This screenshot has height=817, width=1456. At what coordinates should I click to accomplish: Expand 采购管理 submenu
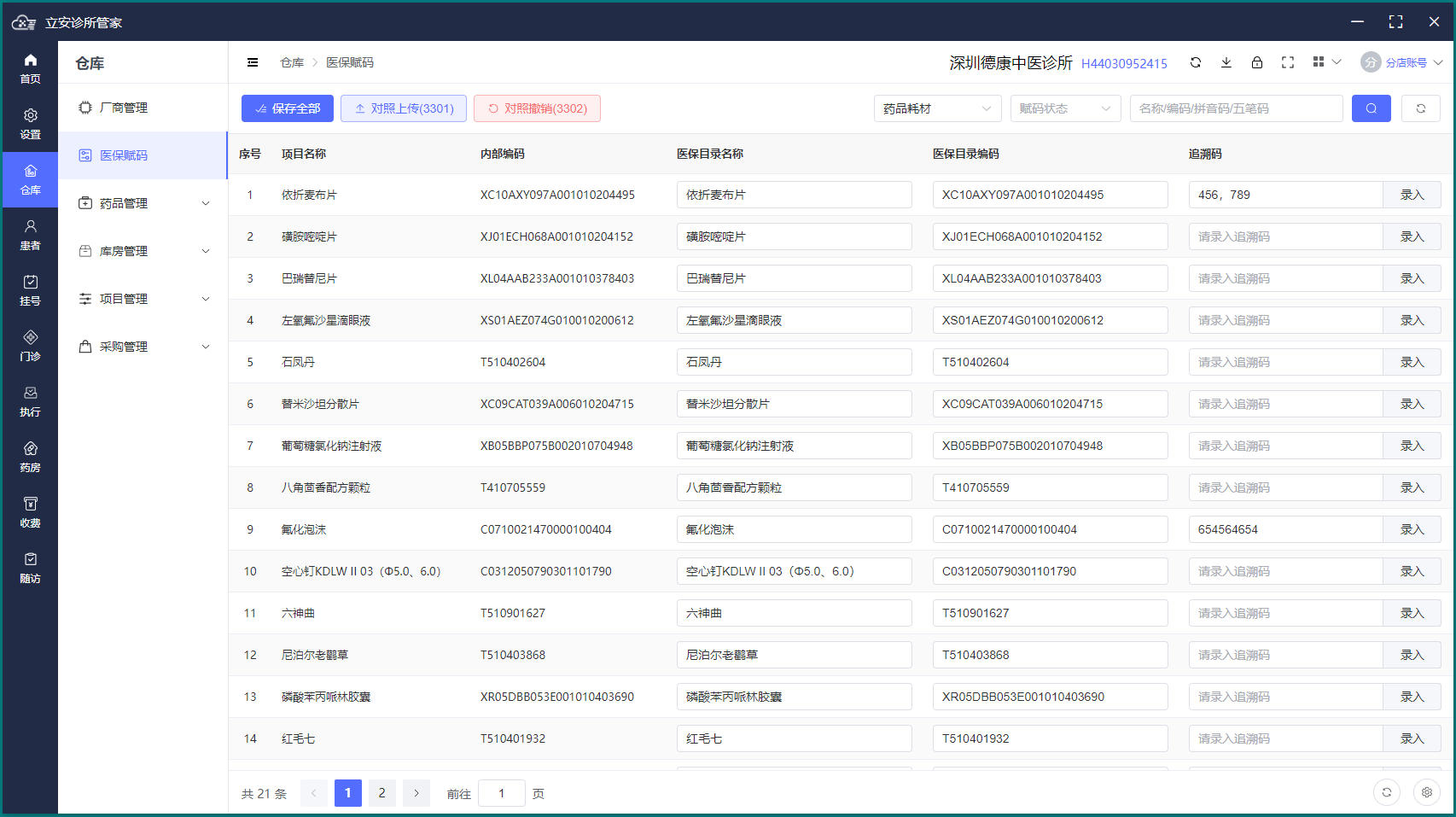pyautogui.click(x=143, y=347)
